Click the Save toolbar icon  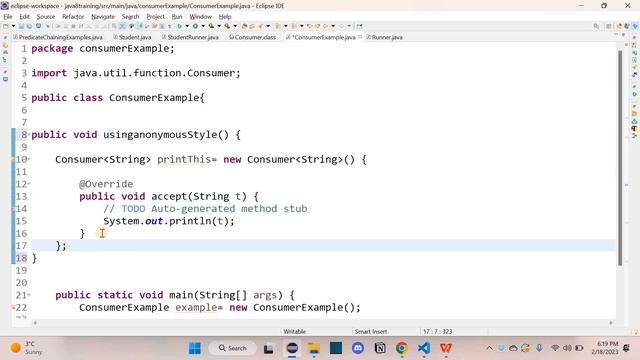coord(21,26)
